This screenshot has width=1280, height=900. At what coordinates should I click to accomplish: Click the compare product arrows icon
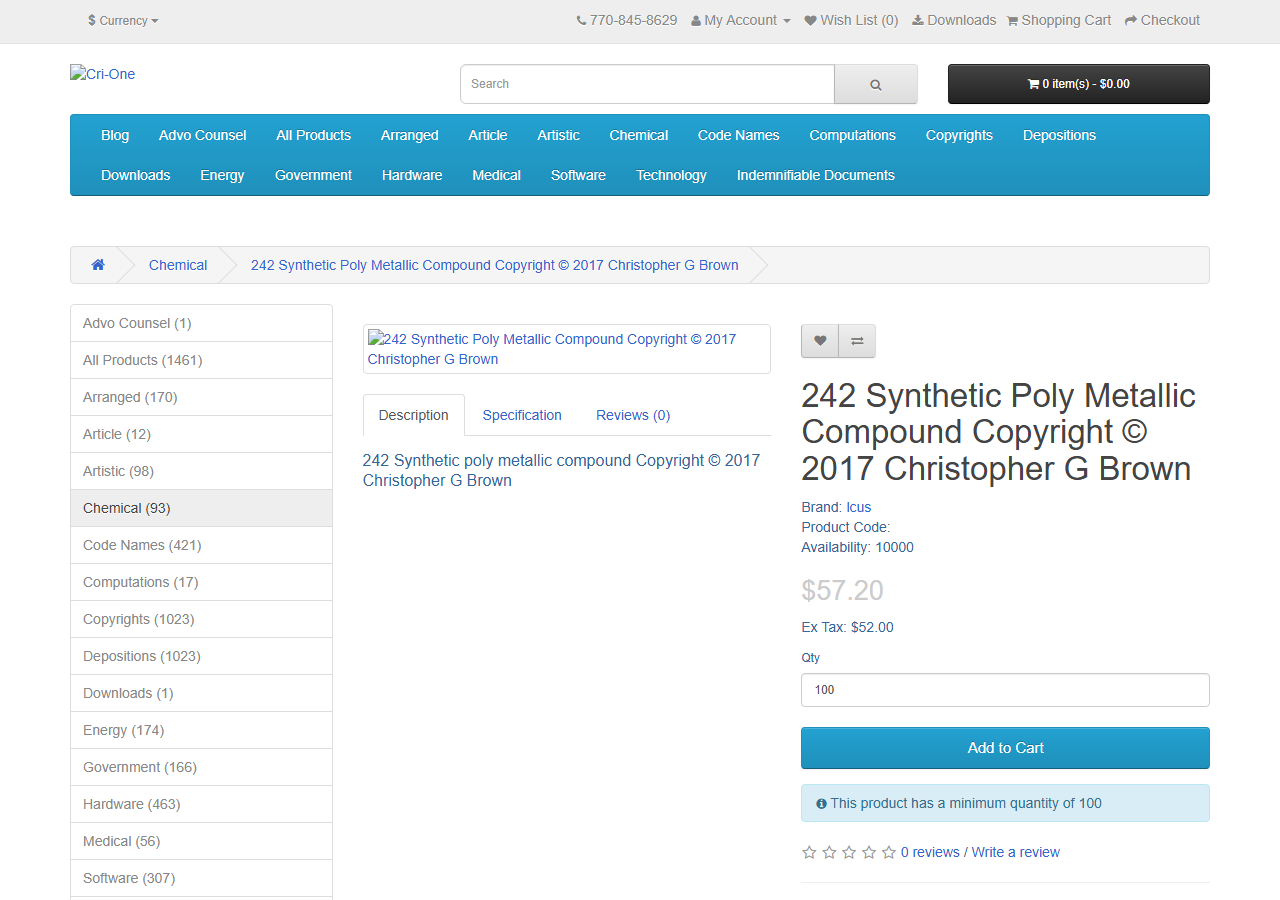pos(857,341)
